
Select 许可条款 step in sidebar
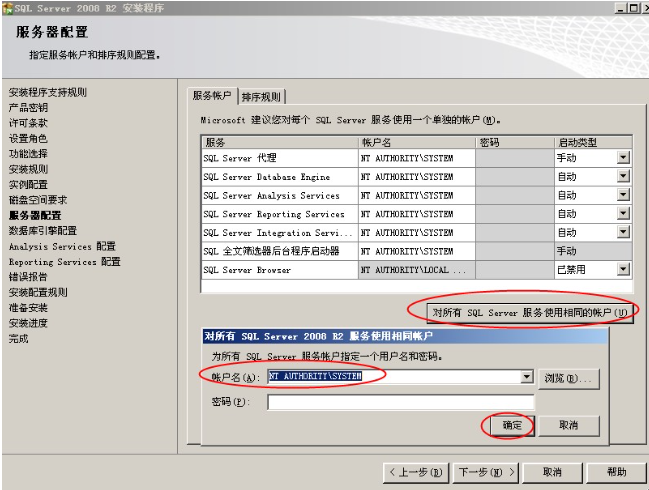[x=28, y=123]
